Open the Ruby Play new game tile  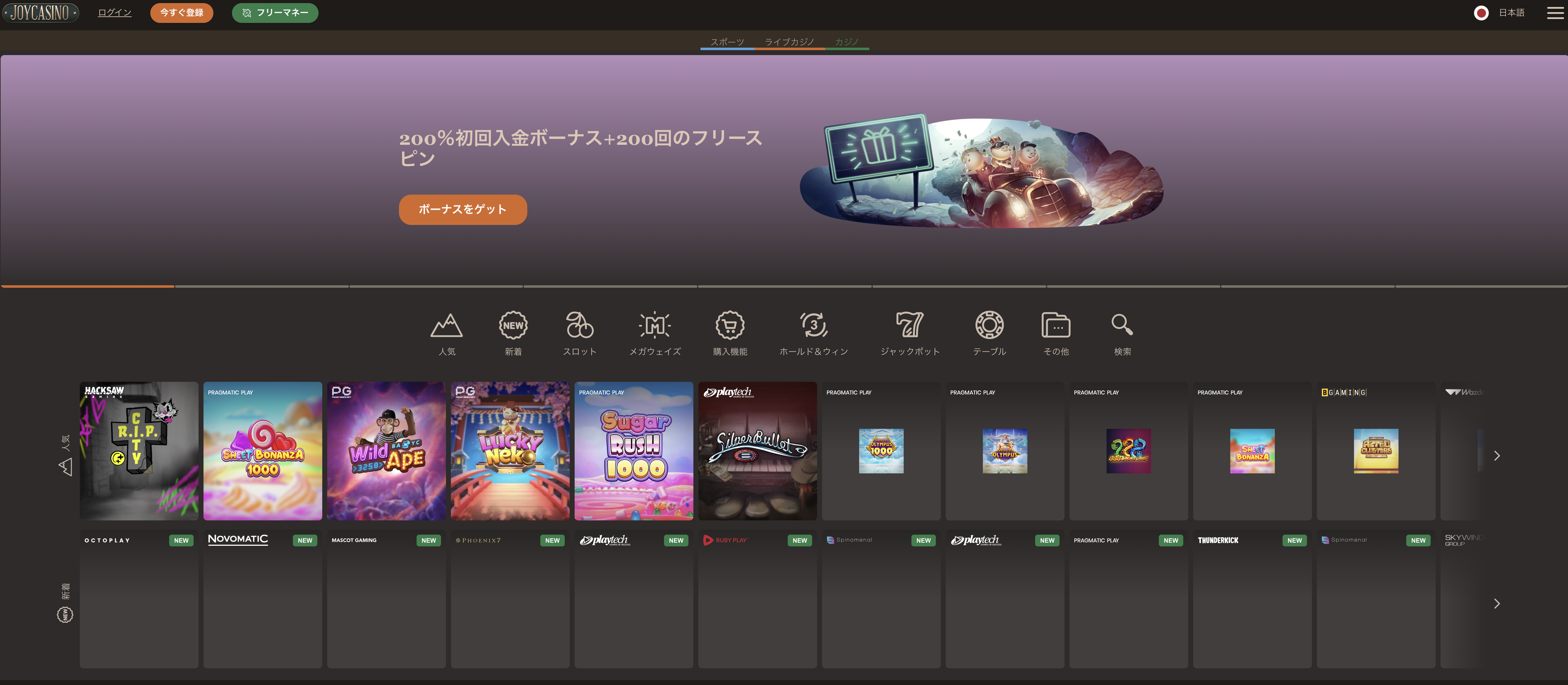(x=757, y=599)
